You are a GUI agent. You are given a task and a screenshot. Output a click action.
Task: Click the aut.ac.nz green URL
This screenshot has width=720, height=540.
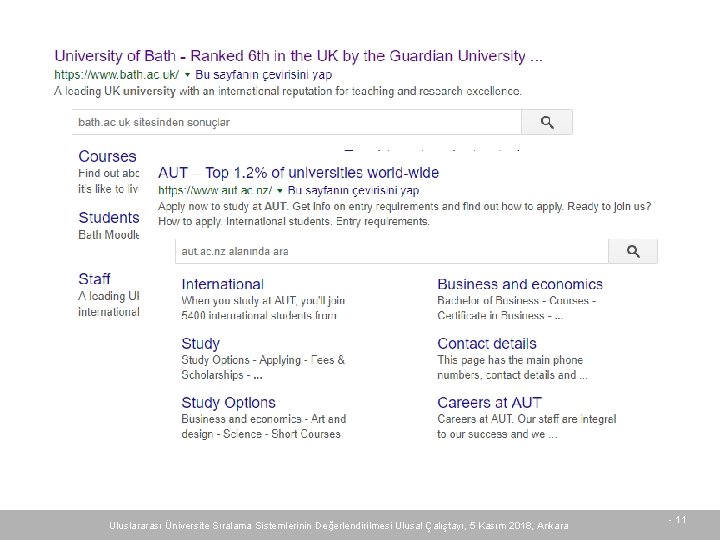215,190
